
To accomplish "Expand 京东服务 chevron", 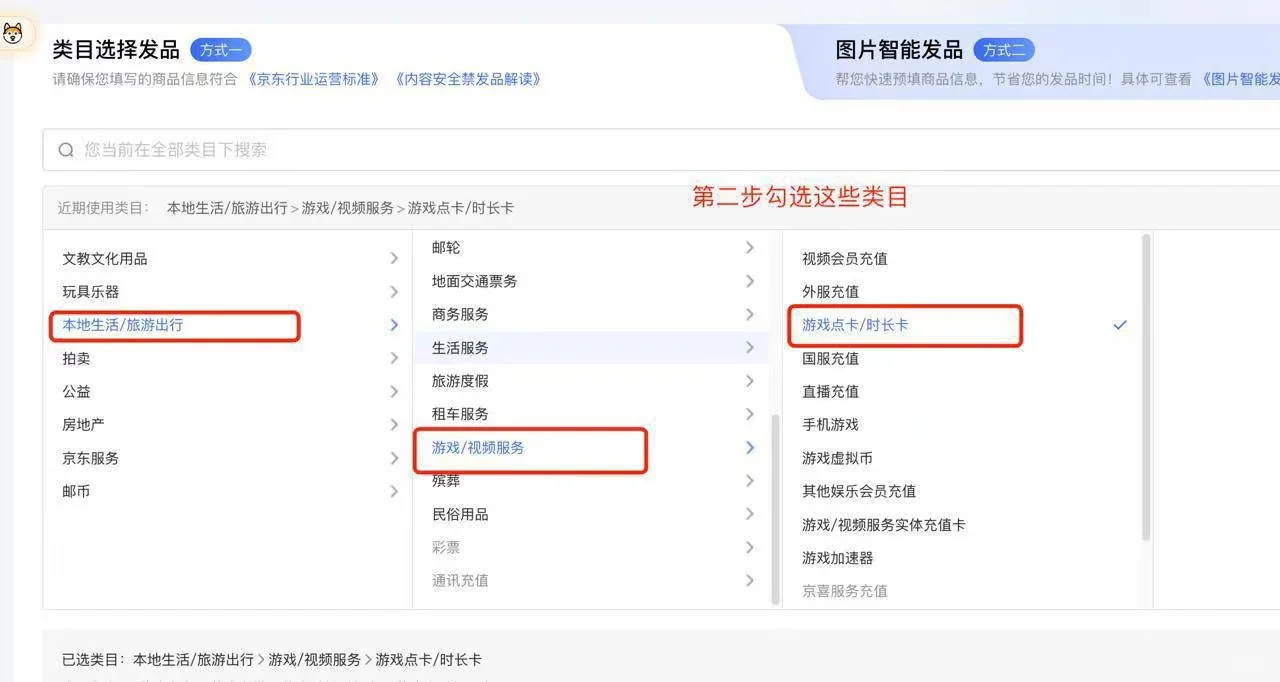I will coord(394,458).
